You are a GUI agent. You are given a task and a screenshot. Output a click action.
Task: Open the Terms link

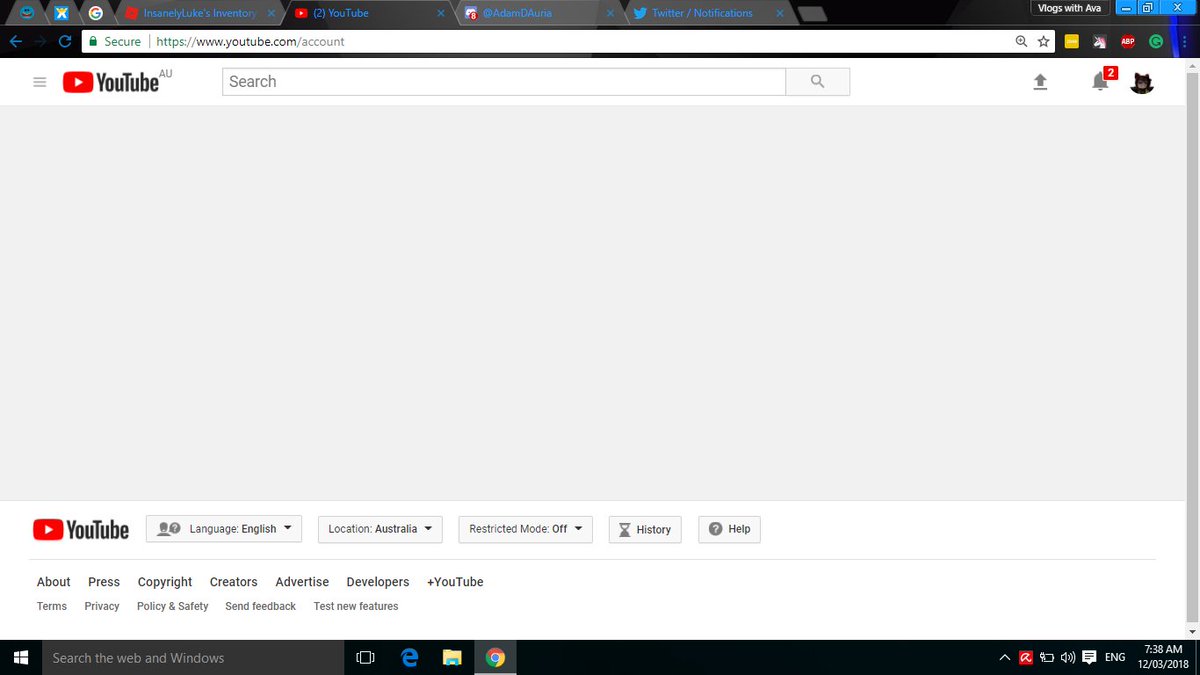coord(52,606)
